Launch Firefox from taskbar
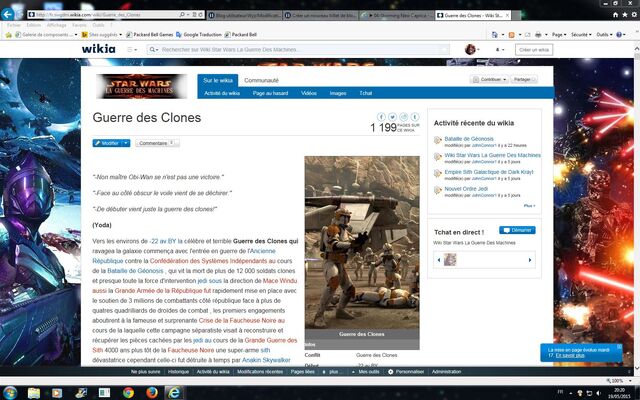The width and height of the screenshot is (640, 400). pyautogui.click(x=152, y=393)
